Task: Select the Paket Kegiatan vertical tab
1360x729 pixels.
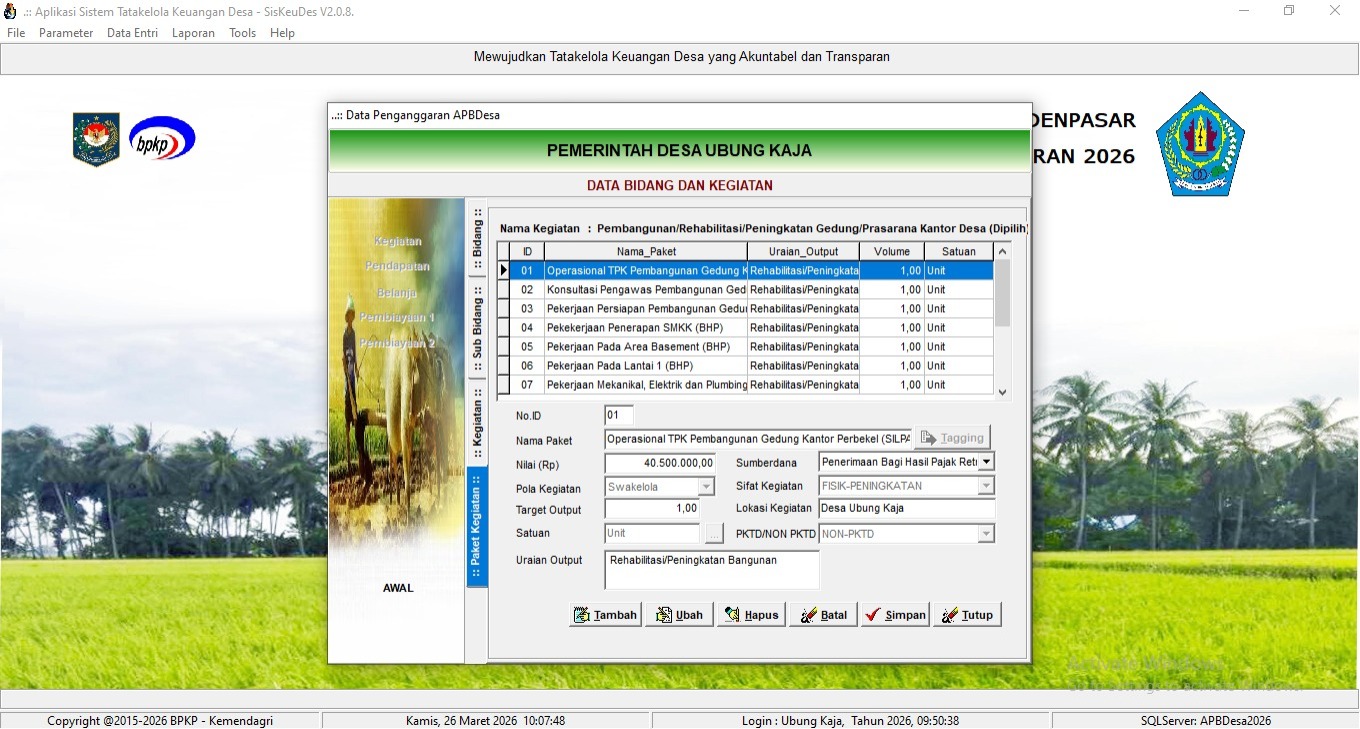Action: point(477,526)
